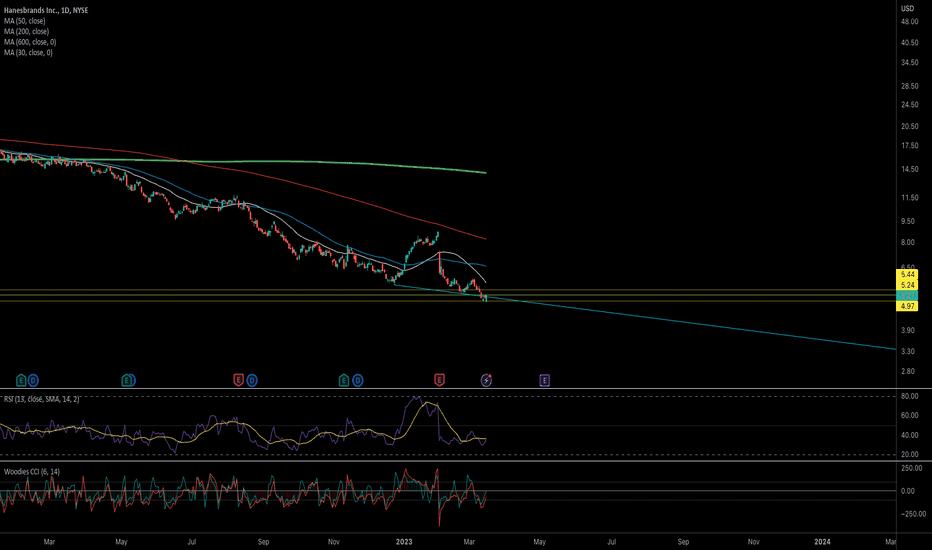Image resolution: width=932 pixels, height=550 pixels.
Task: Click the lightning bolt latest-news marker
Action: [486, 380]
